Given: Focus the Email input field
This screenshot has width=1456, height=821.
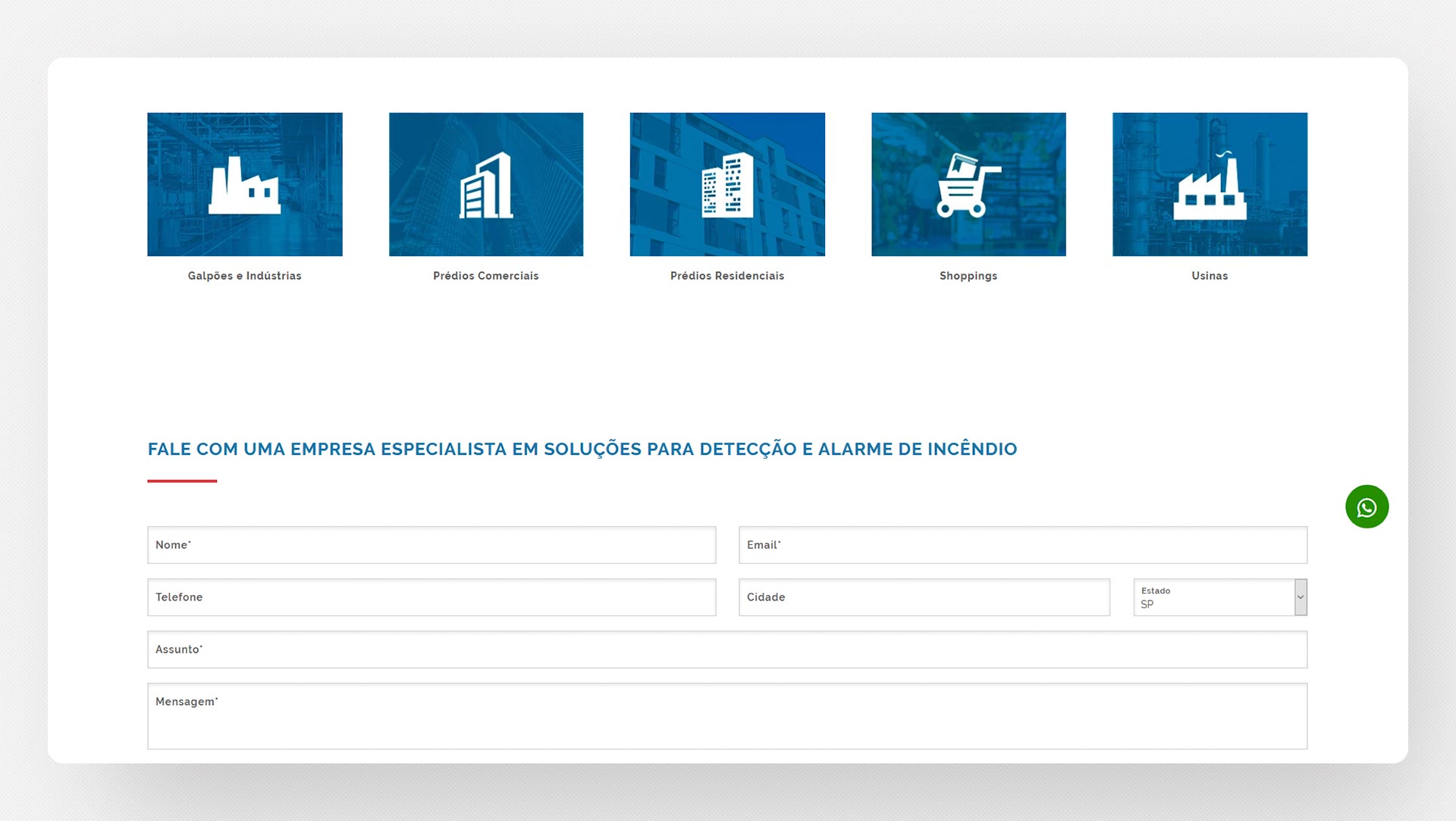Looking at the screenshot, I should 1023,545.
